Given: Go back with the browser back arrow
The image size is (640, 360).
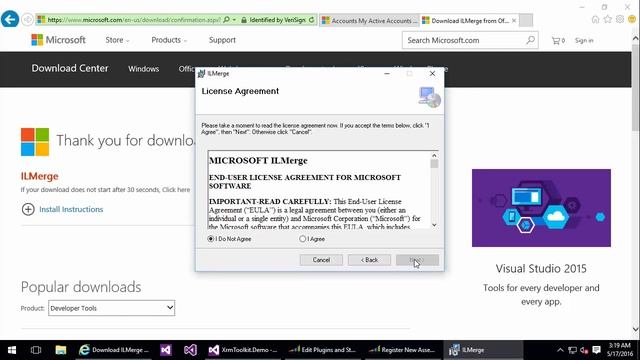Looking at the screenshot, I should click(x=10, y=19).
